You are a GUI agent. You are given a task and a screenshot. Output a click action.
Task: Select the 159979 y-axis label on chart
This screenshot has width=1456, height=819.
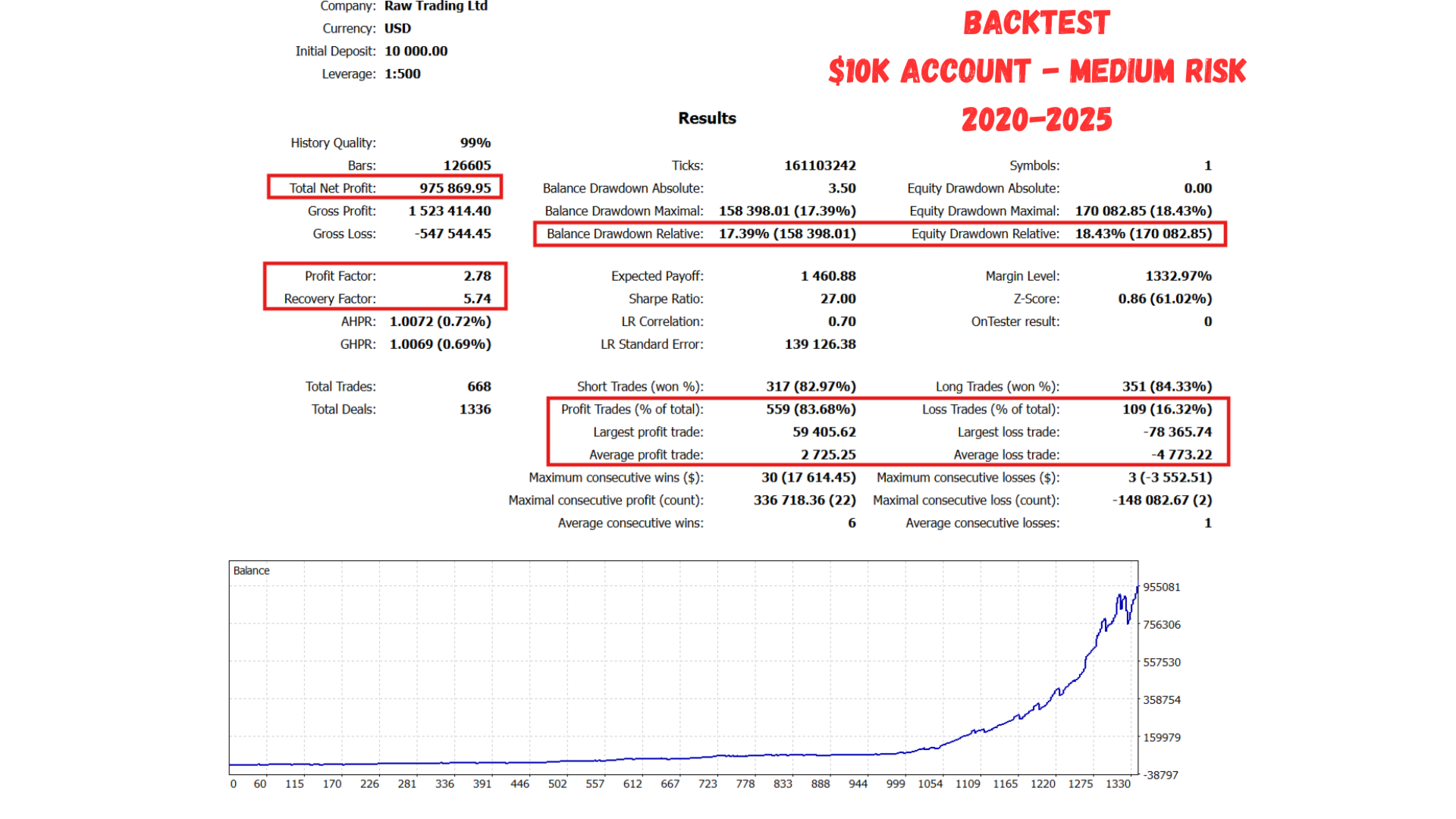tap(1162, 738)
